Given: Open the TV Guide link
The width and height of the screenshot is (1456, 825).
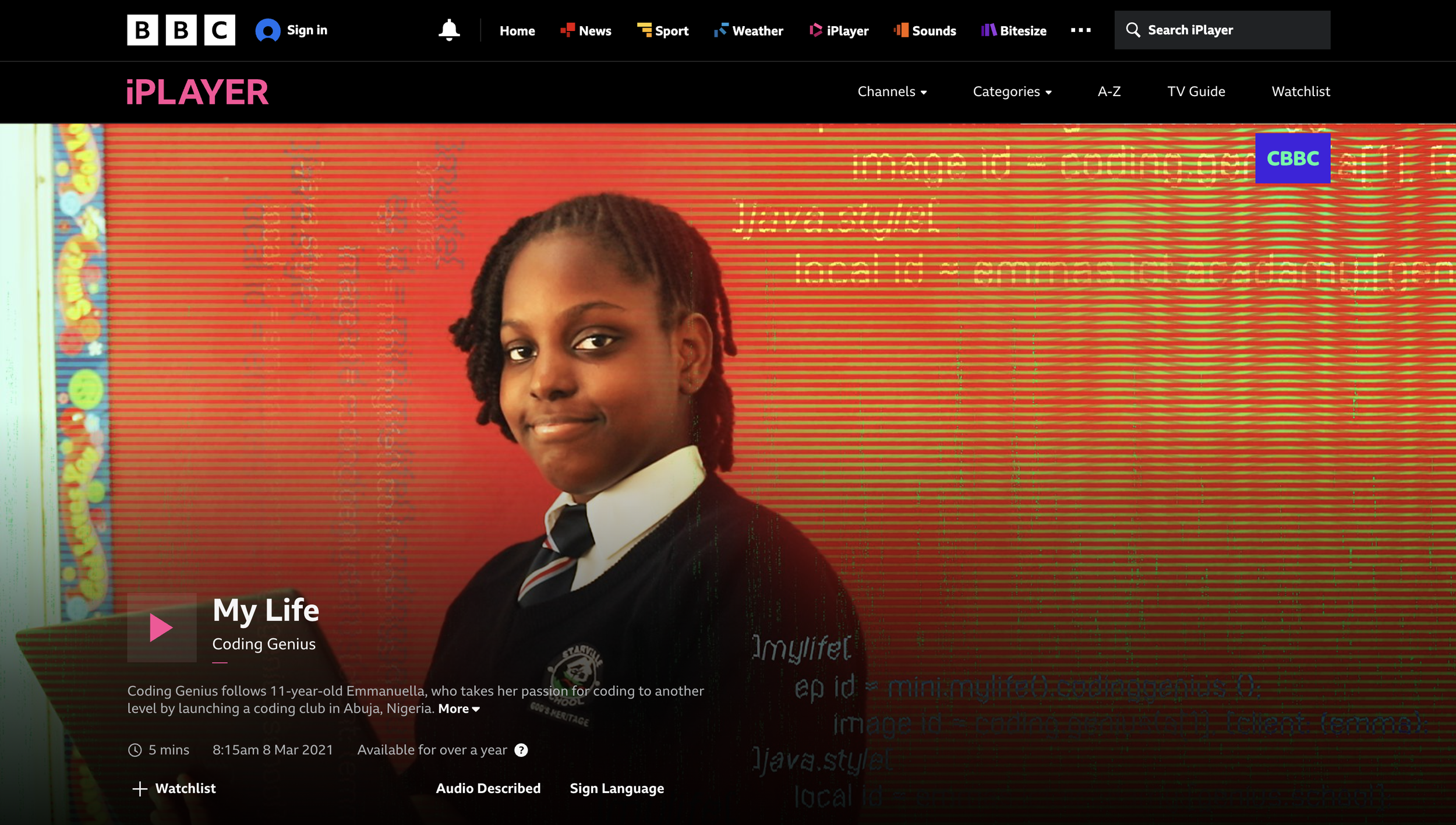Looking at the screenshot, I should click(x=1196, y=92).
